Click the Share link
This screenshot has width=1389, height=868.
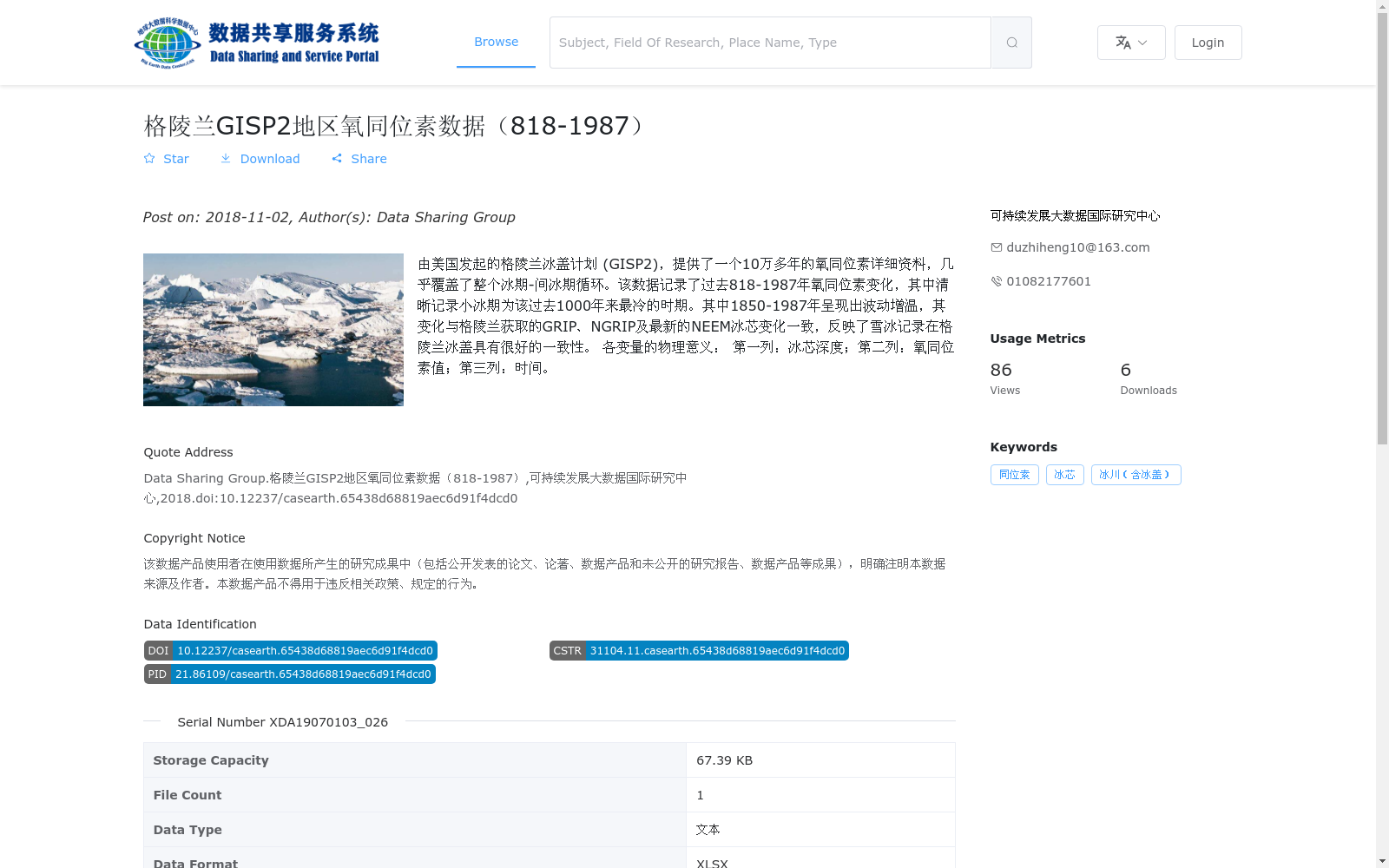359,159
